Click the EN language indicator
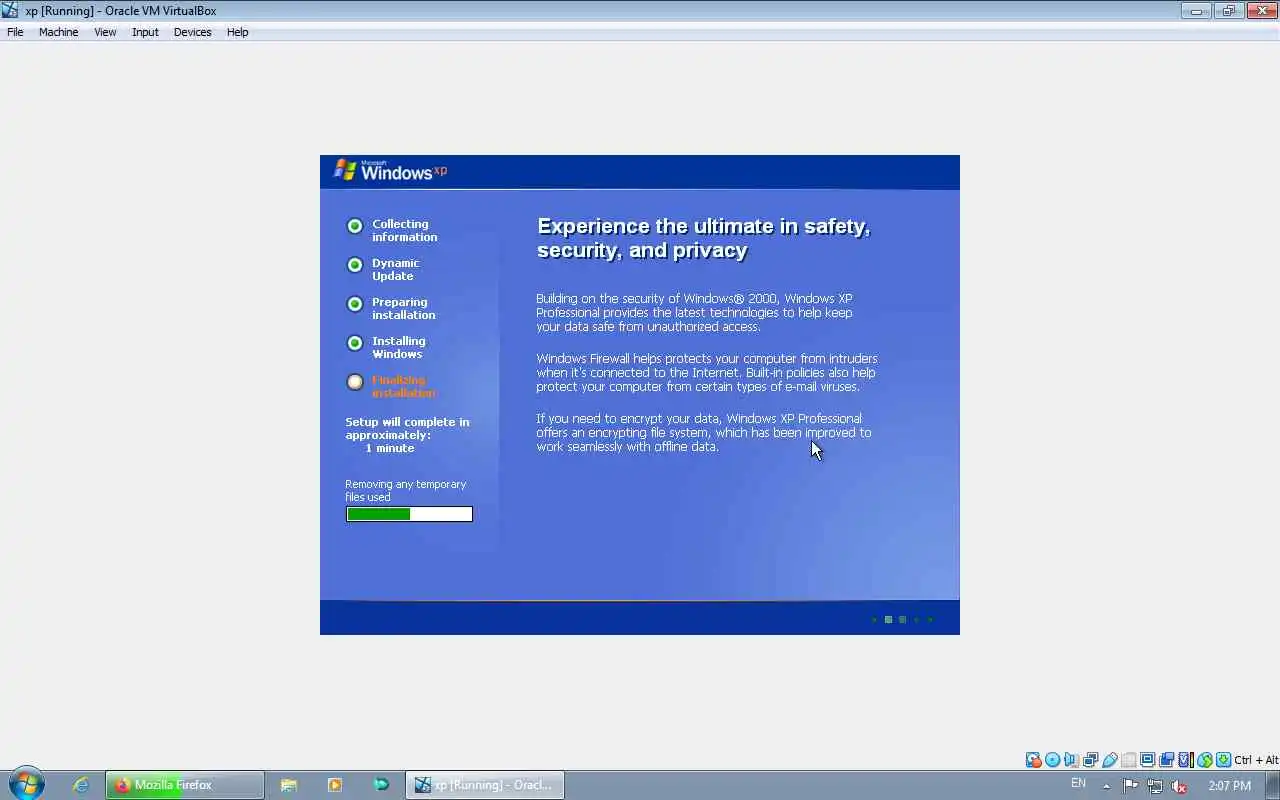The image size is (1280, 800). [x=1078, y=783]
